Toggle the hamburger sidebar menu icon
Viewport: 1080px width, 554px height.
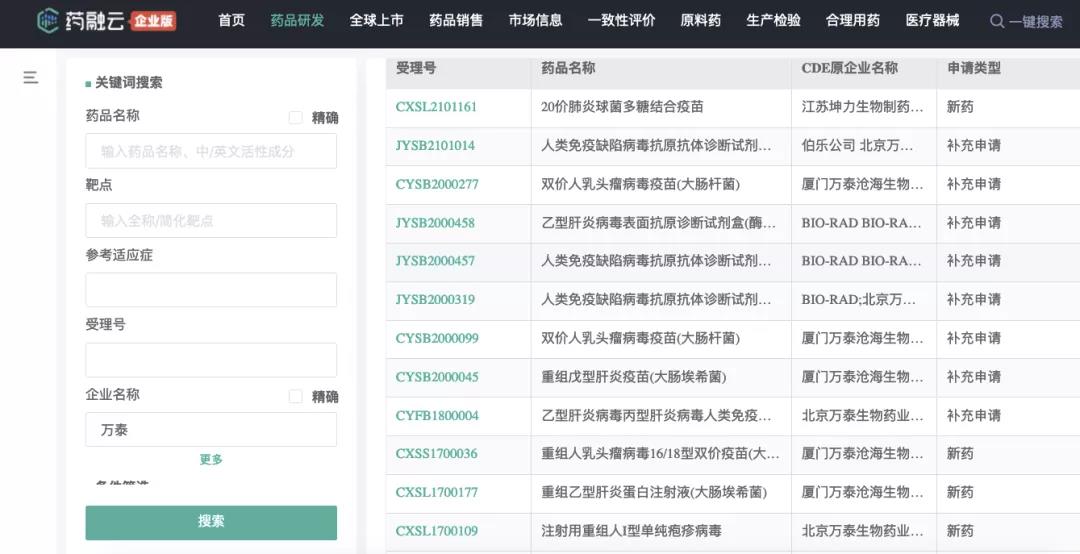(31, 77)
